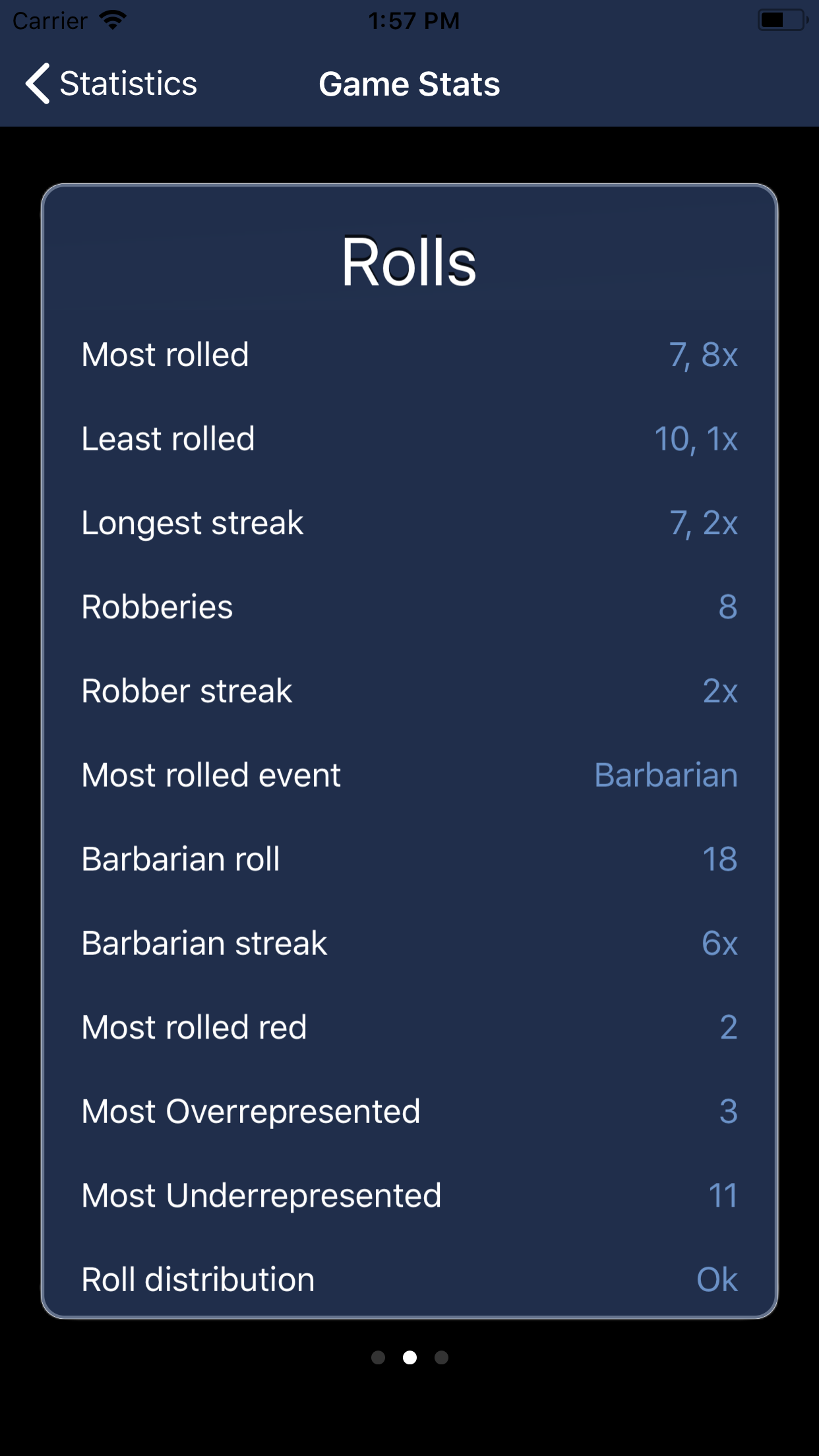
Task: Tap the Robber streak row
Action: (409, 691)
